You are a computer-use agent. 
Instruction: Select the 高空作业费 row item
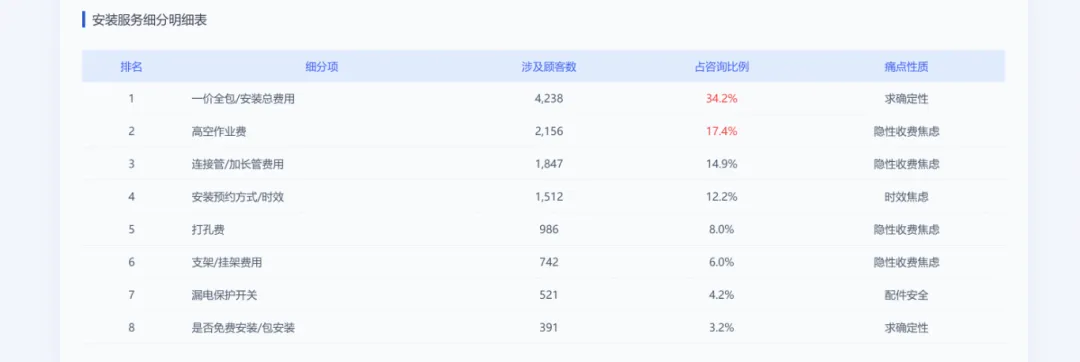coord(219,131)
